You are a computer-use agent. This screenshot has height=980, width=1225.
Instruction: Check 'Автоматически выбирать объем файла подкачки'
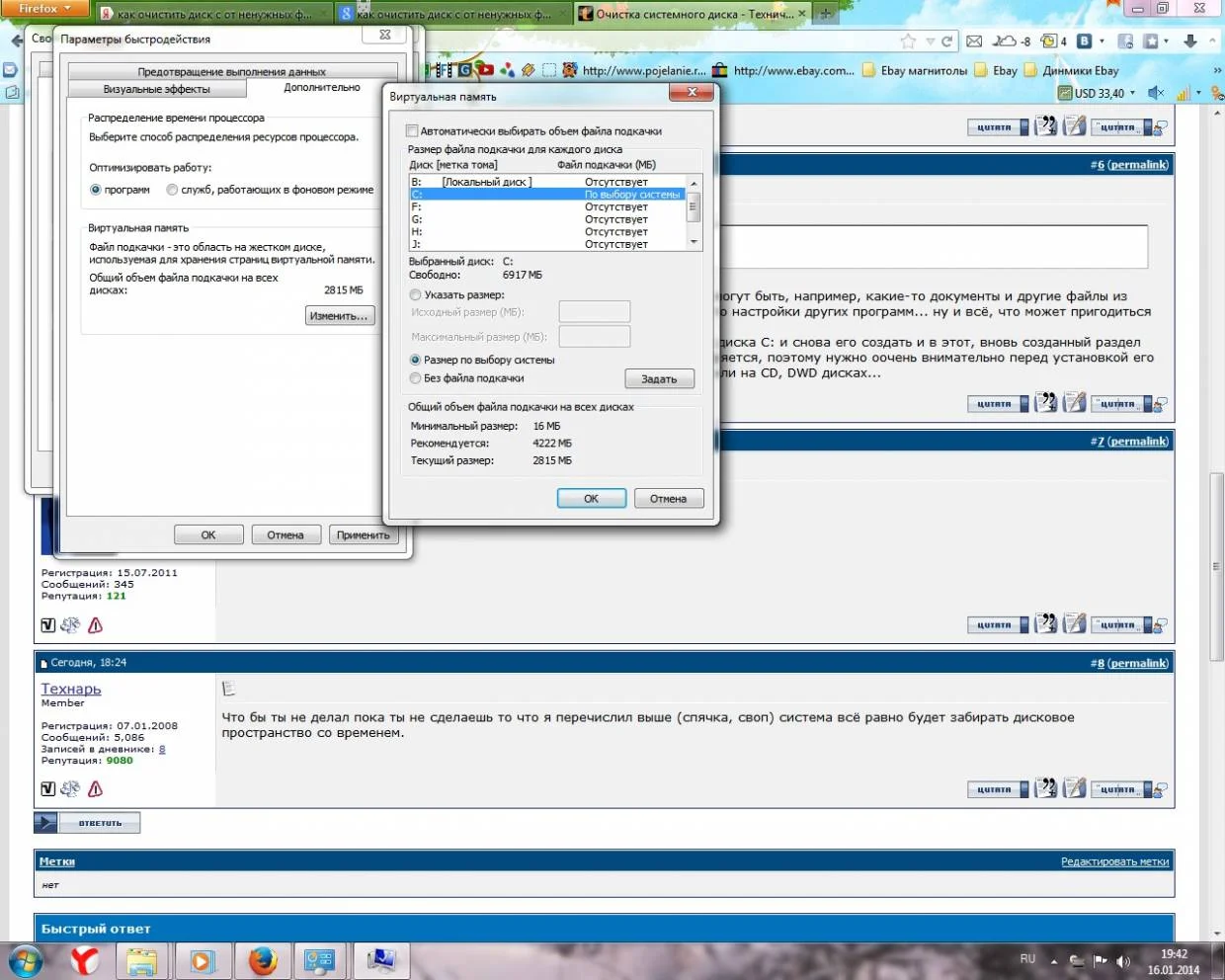click(x=412, y=130)
